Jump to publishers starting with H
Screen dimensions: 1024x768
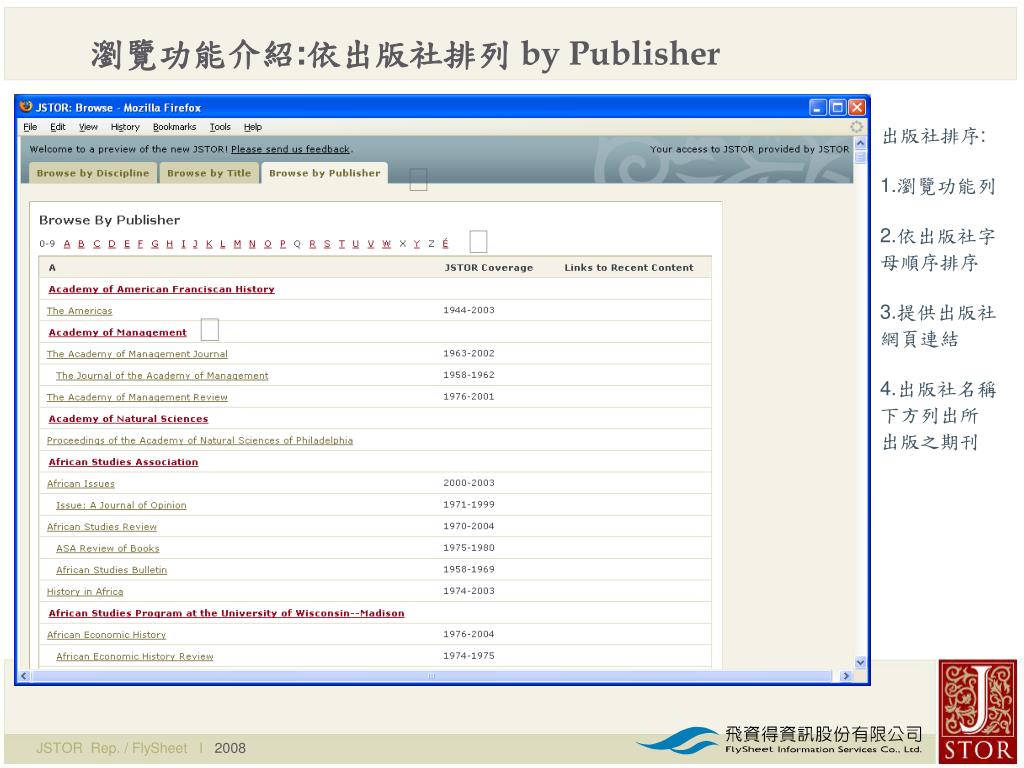tap(170, 244)
